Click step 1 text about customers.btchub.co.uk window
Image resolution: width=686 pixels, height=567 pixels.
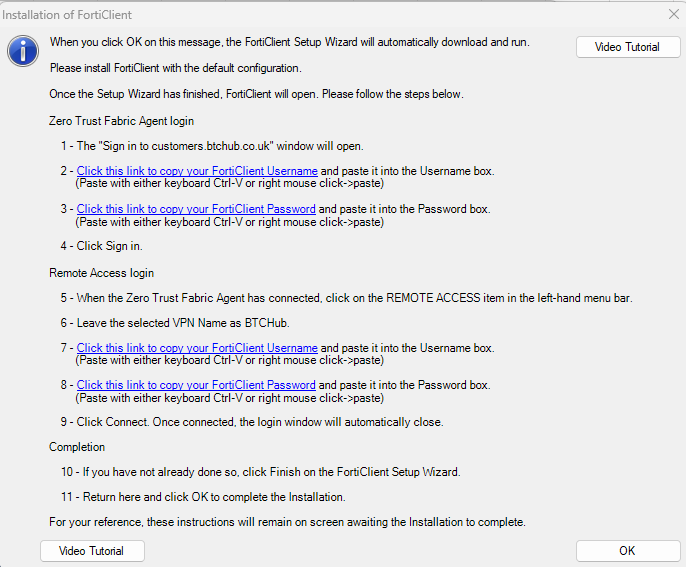click(x=212, y=146)
